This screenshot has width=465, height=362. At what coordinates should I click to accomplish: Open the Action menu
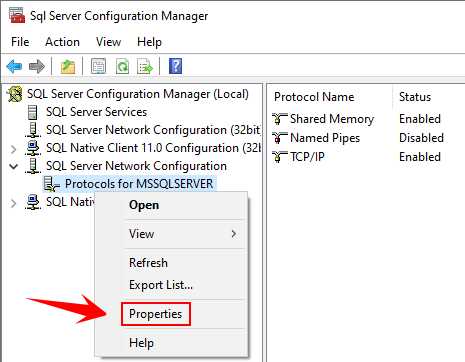(x=62, y=42)
